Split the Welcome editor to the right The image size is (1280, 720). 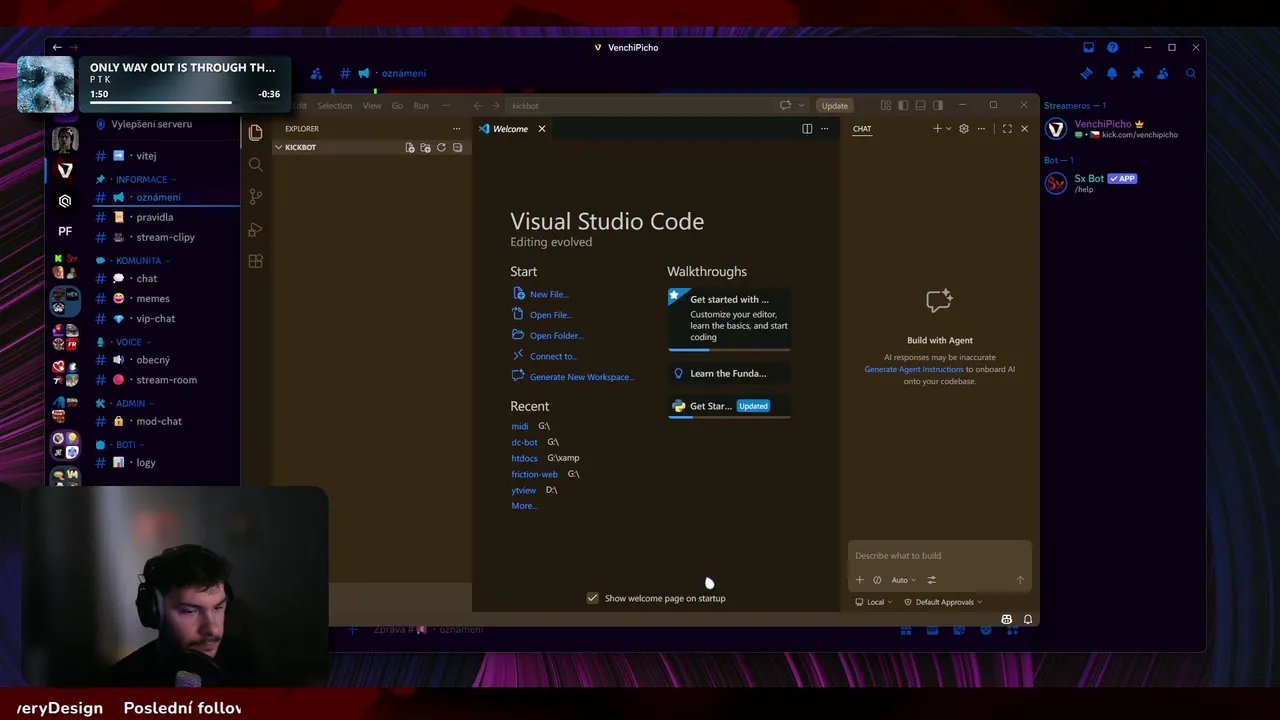click(x=807, y=128)
